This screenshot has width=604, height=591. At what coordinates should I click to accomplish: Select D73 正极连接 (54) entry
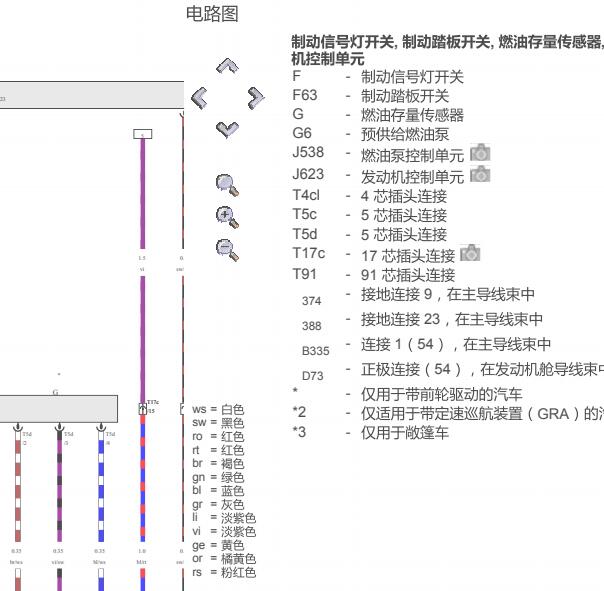point(453,372)
